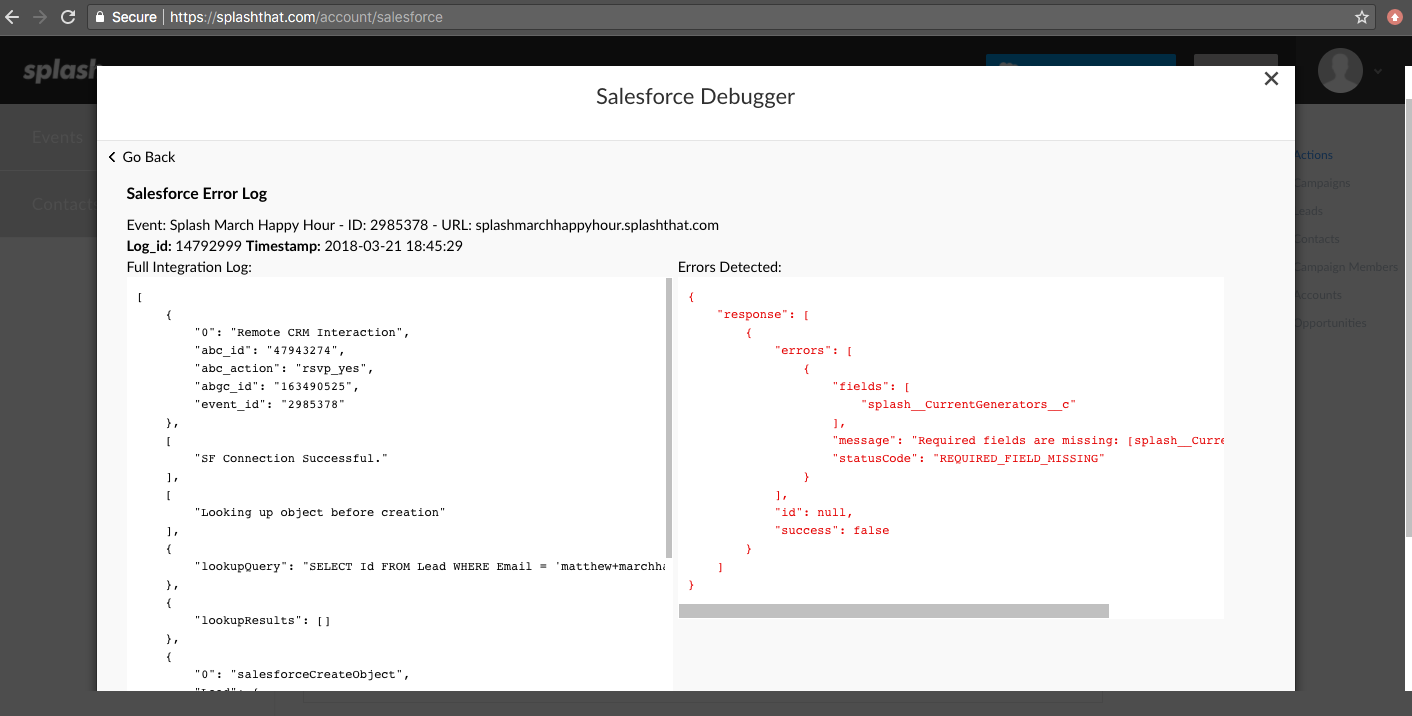Click the Salesforce Debugger title
Viewport: 1412px width, 716px height.
[696, 97]
